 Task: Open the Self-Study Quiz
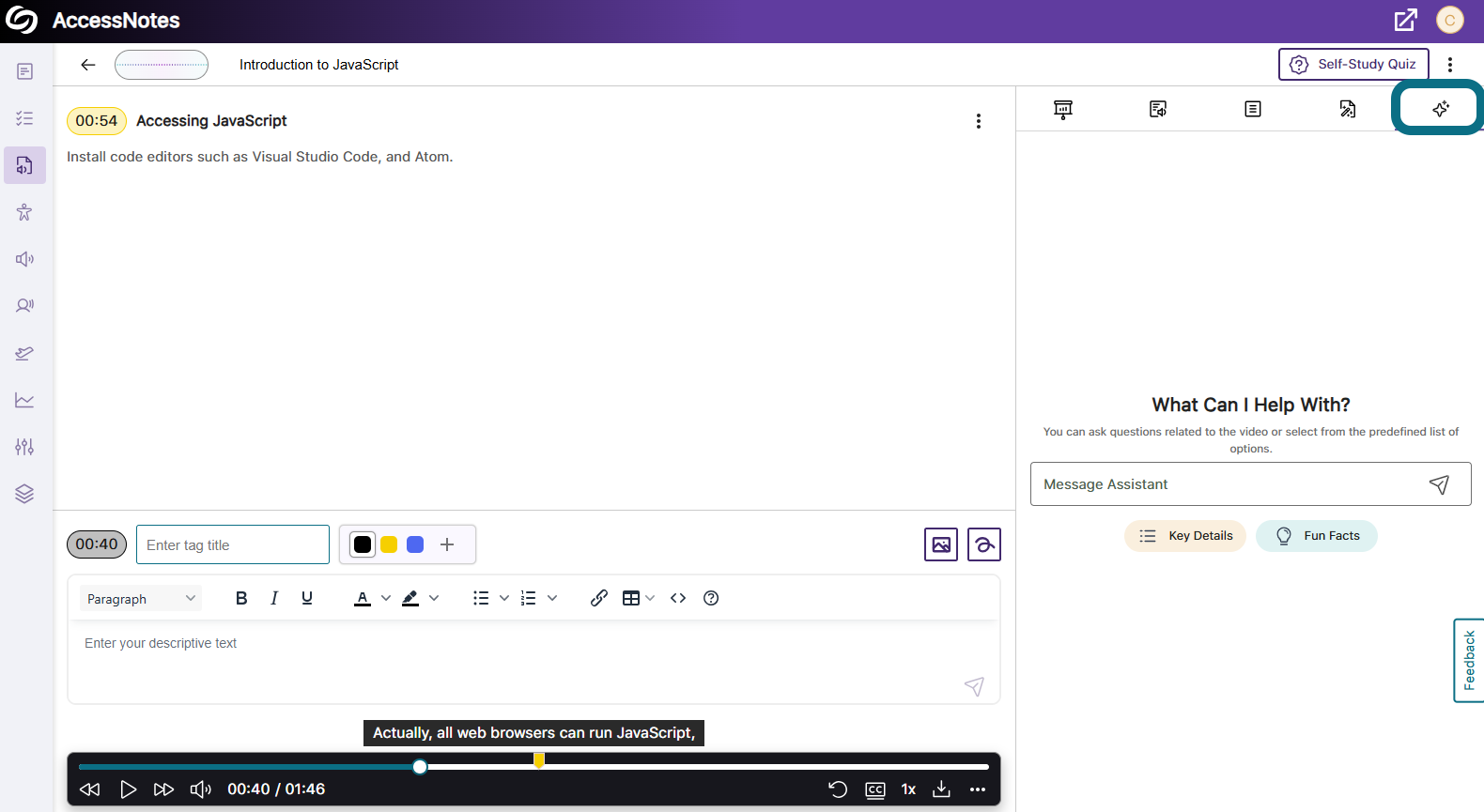(x=1353, y=64)
